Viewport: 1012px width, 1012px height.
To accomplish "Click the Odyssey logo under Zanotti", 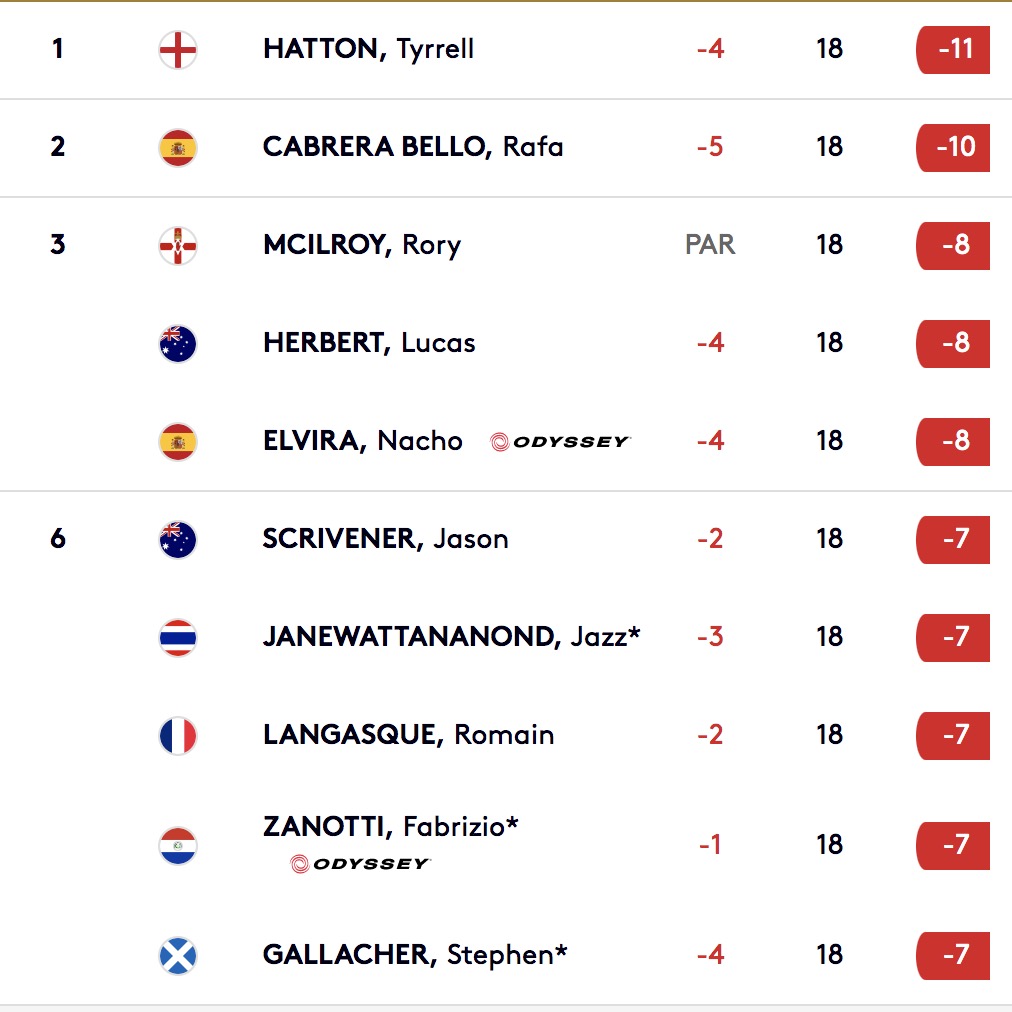I will tap(360, 864).
